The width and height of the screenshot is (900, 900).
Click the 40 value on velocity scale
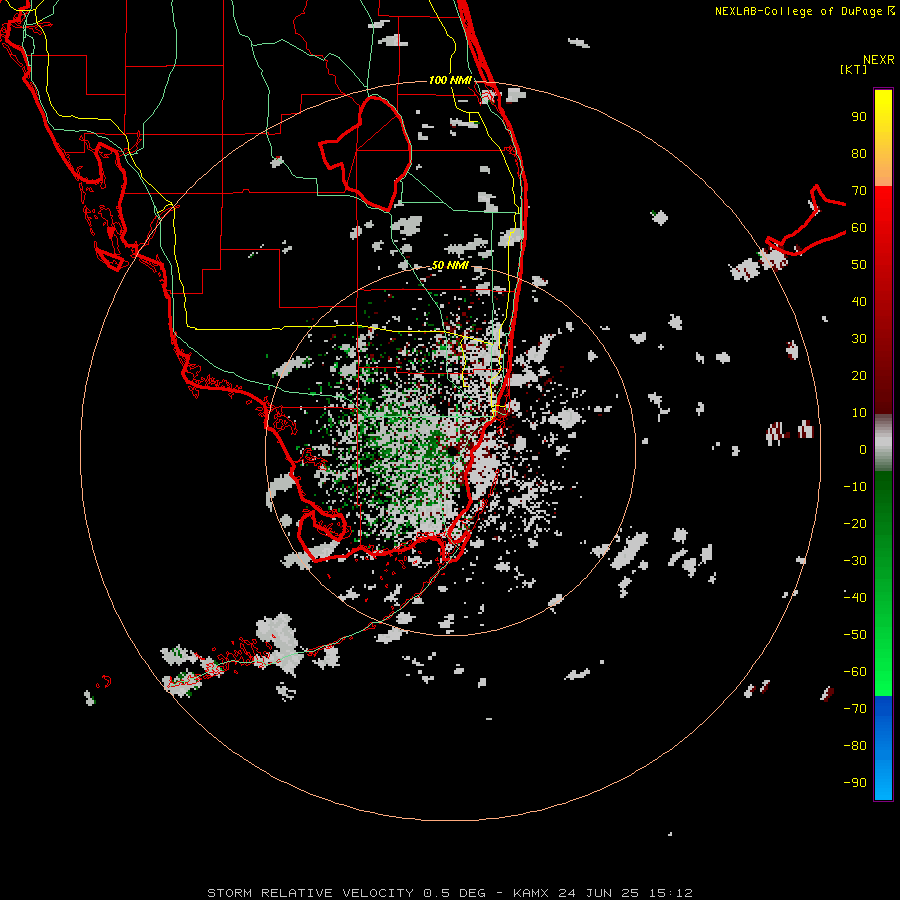(859, 301)
